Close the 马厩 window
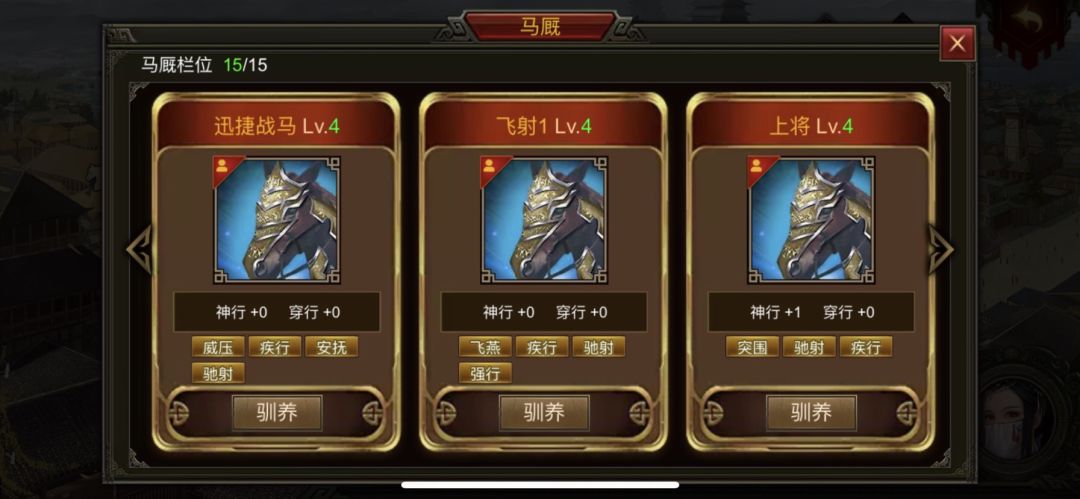 tap(957, 43)
